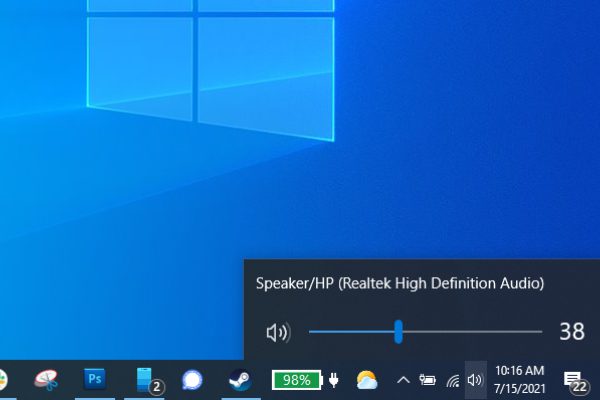The image size is (600, 400).
Task: Click the battery tray icon
Action: pos(427,380)
